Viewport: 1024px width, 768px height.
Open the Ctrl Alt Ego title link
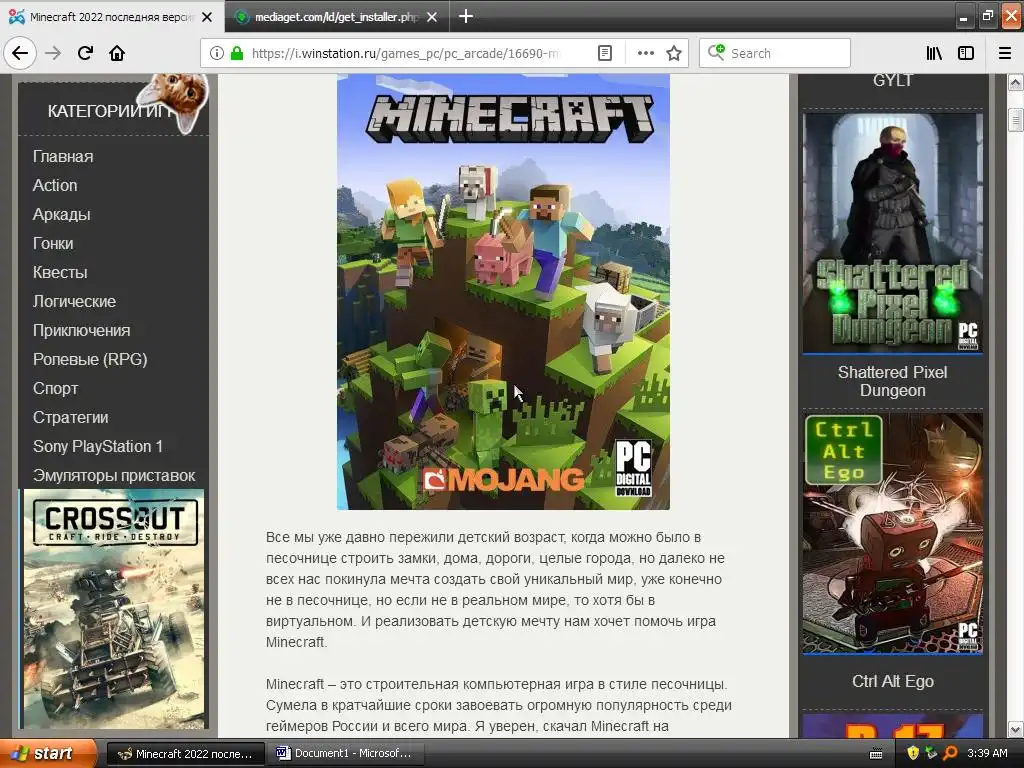click(892, 681)
